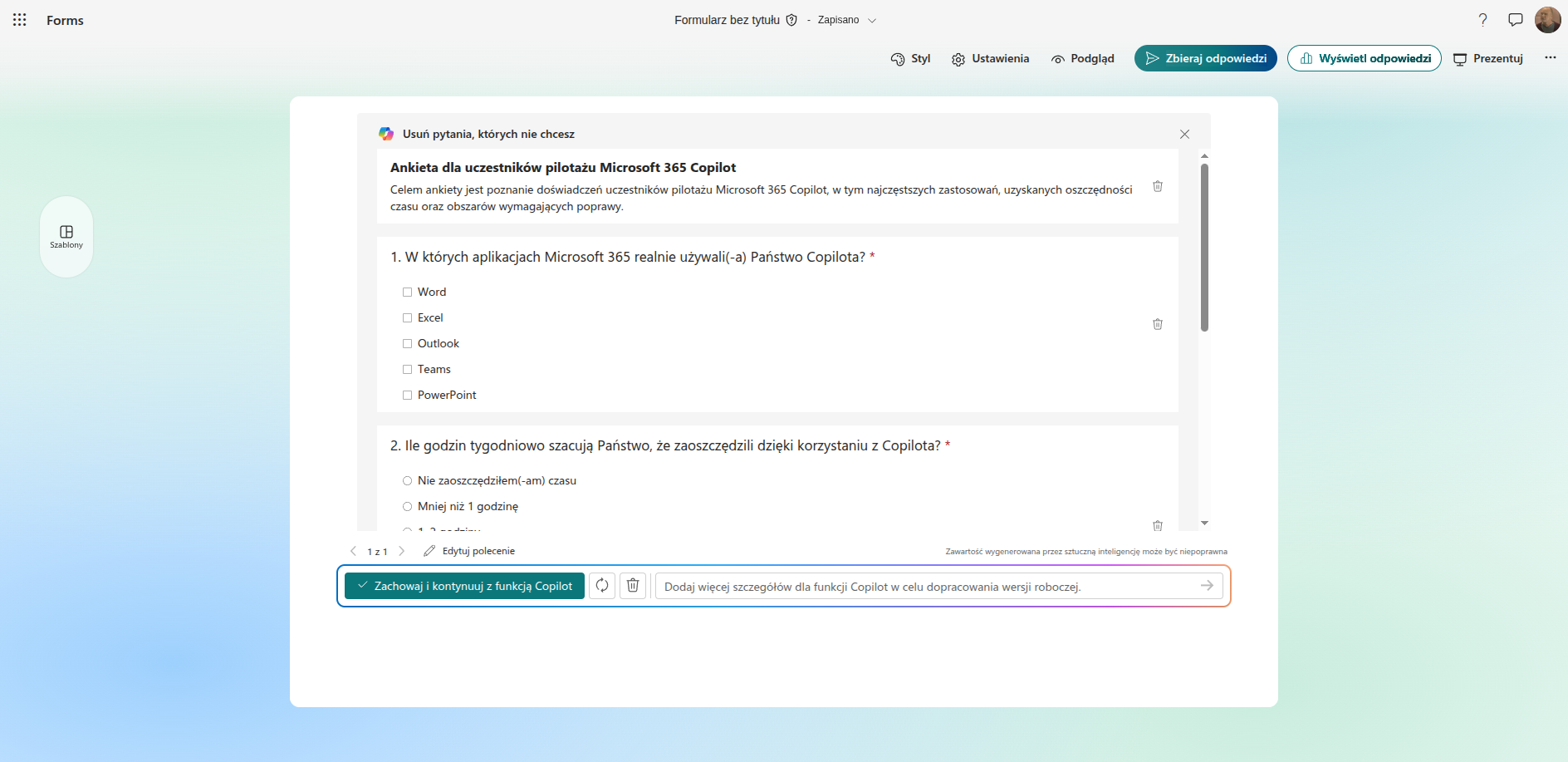Click 'Zachowaj i kontynuuj z funkcją Copilot'
This screenshot has height=762, width=1568.
click(465, 586)
